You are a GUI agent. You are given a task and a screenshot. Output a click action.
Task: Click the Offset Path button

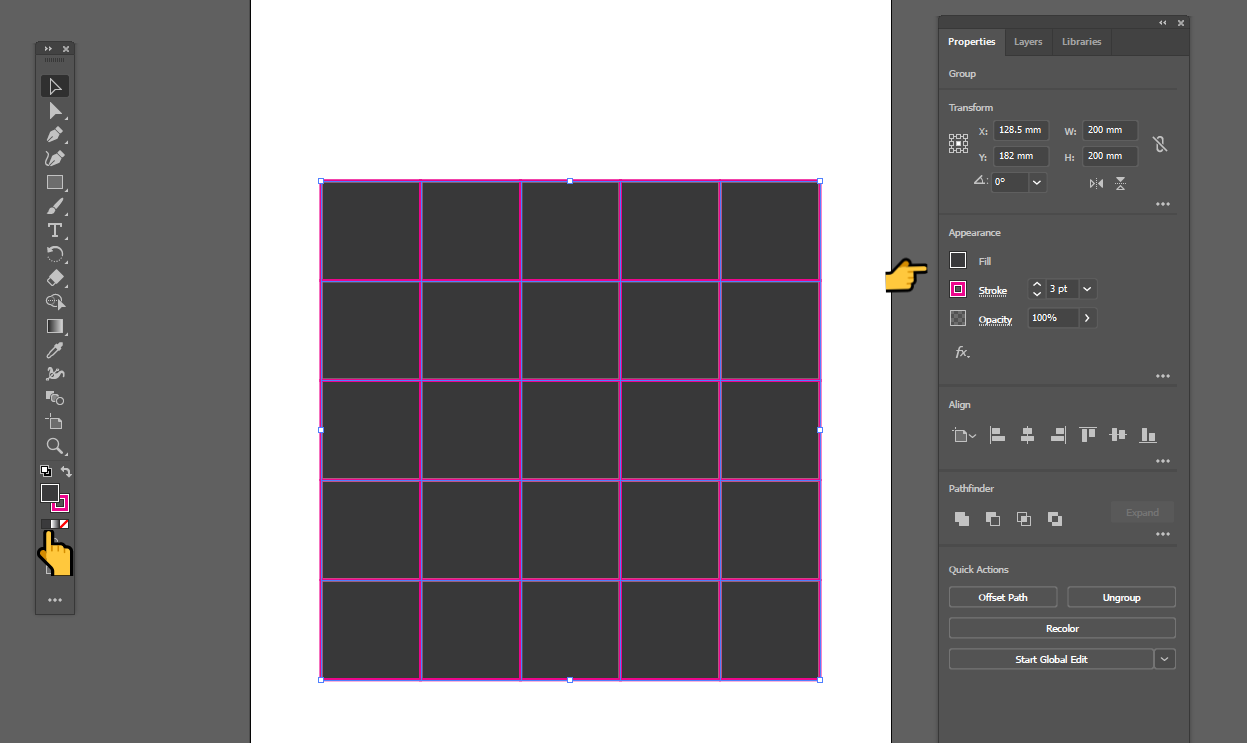pos(1003,597)
